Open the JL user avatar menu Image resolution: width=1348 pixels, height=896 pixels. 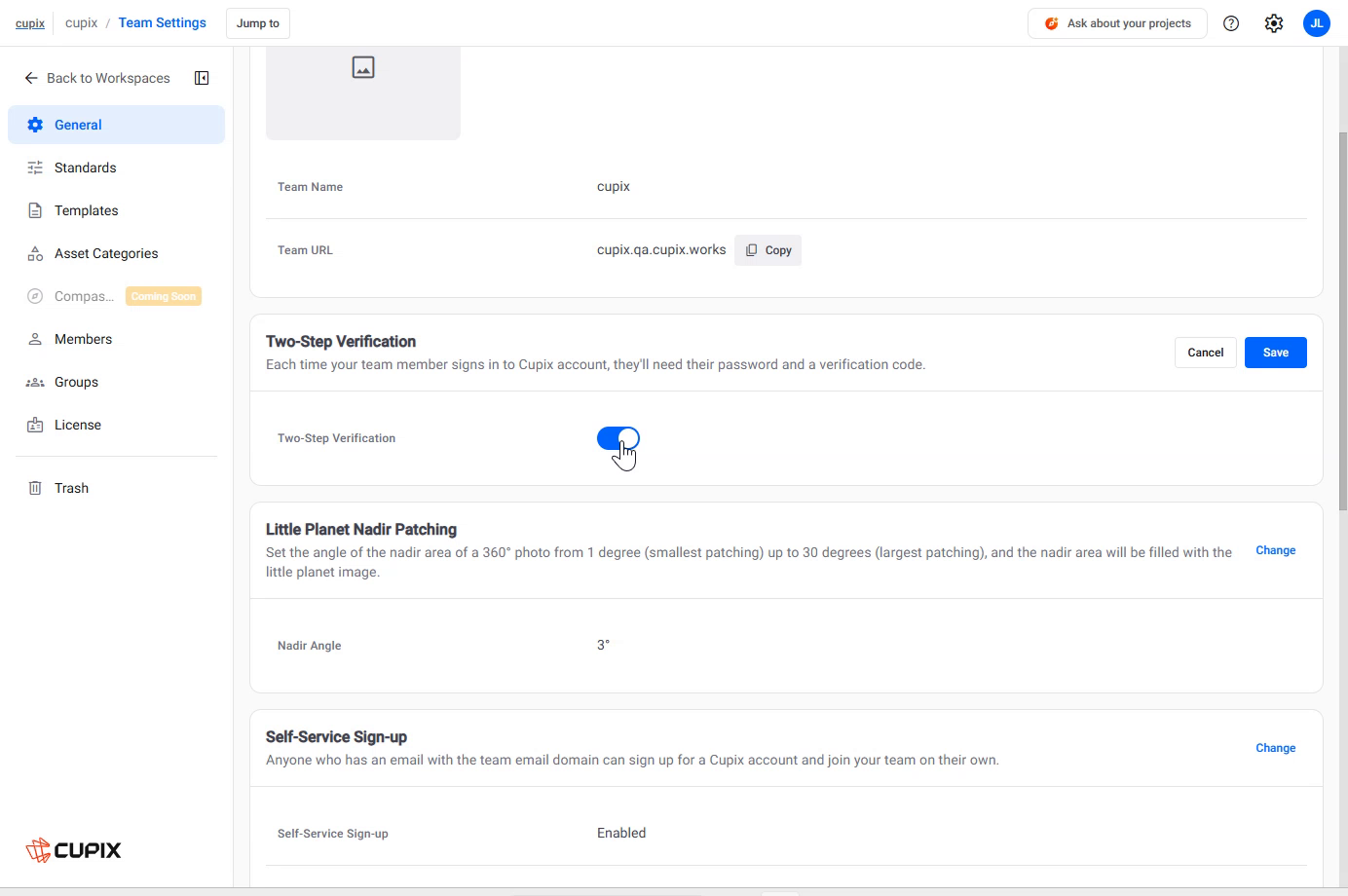click(1317, 23)
